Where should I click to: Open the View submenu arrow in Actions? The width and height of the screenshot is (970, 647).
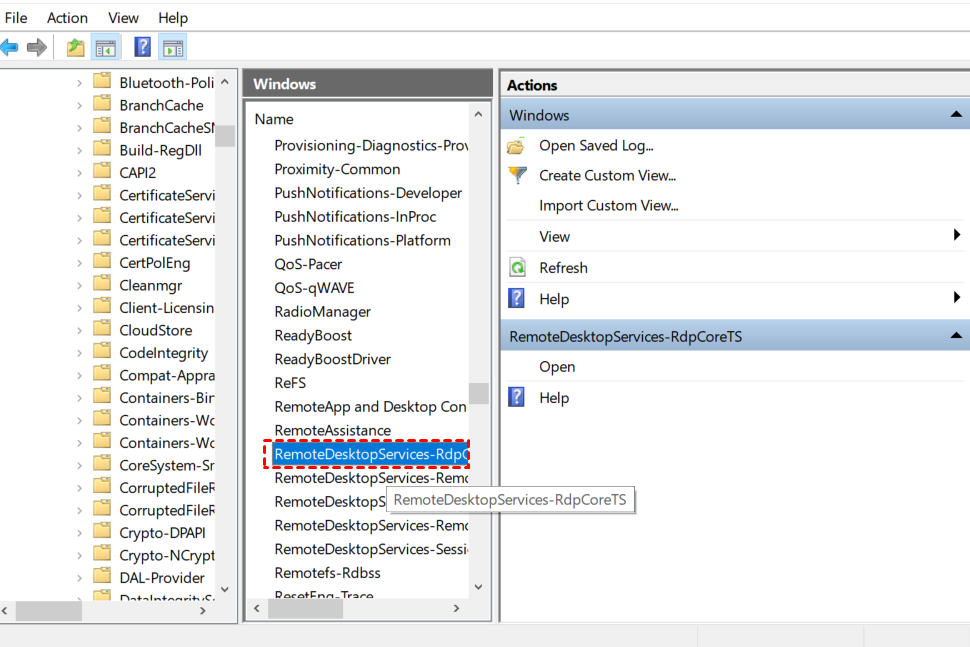pyautogui.click(x=957, y=236)
